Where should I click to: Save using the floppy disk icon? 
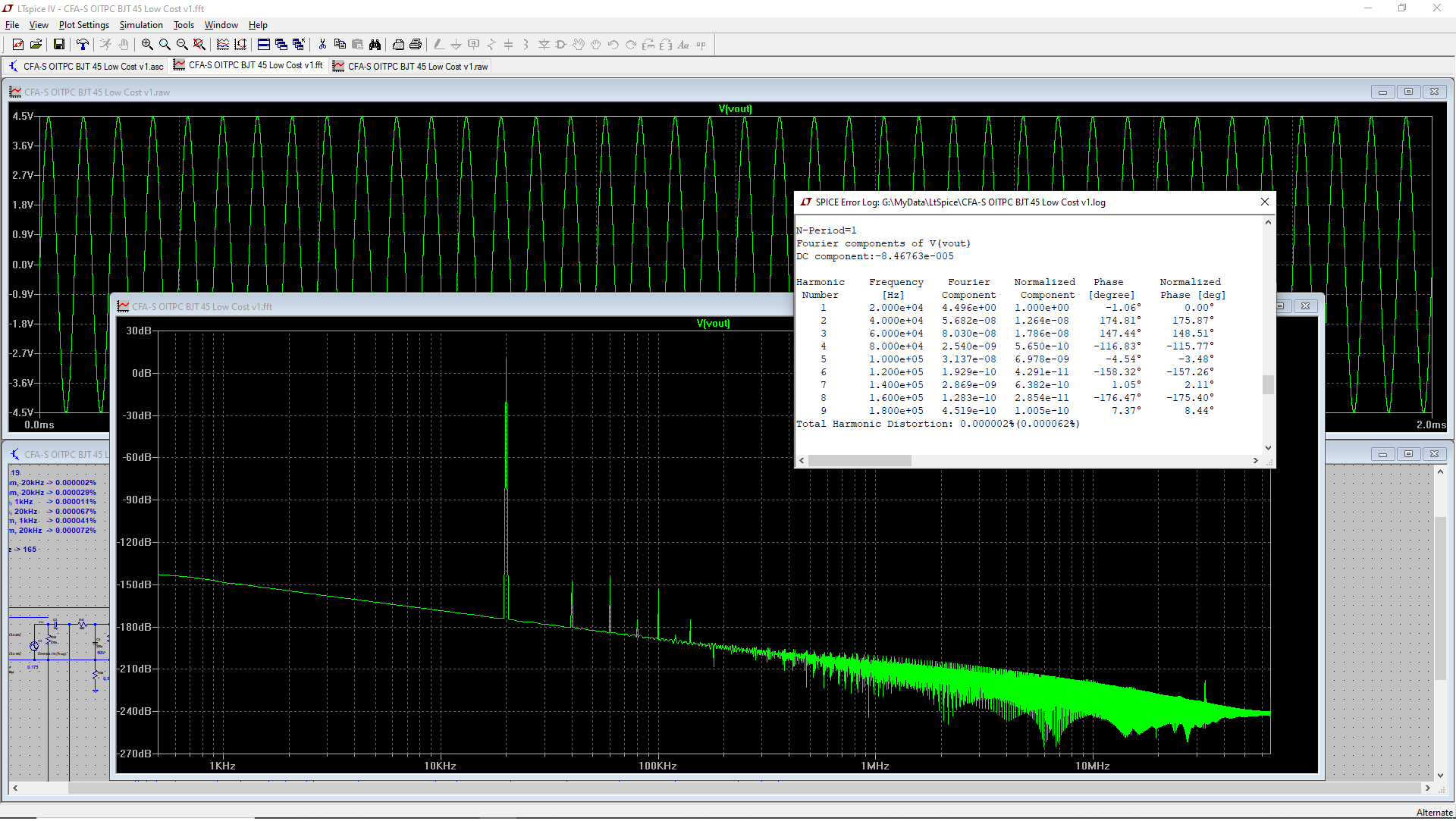pos(59,45)
